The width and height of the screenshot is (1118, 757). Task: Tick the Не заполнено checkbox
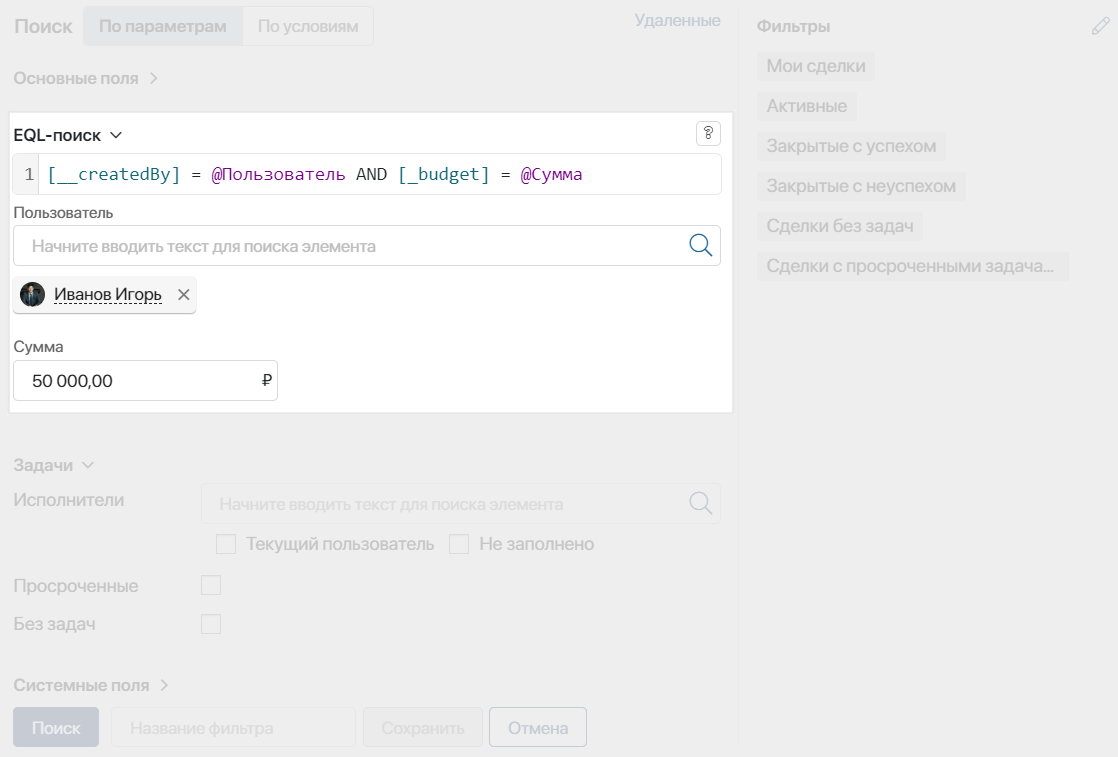[459, 544]
